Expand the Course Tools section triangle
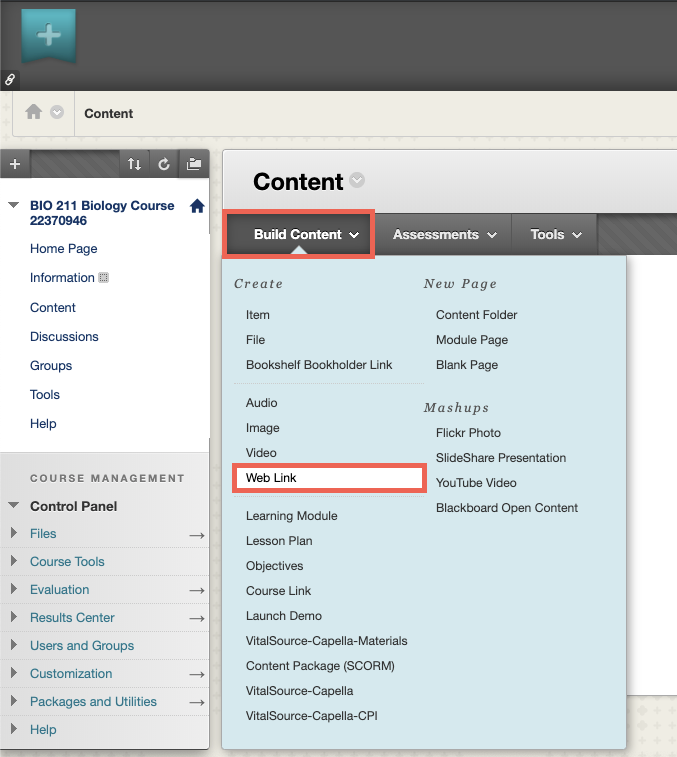The width and height of the screenshot is (677, 757). pos(14,561)
